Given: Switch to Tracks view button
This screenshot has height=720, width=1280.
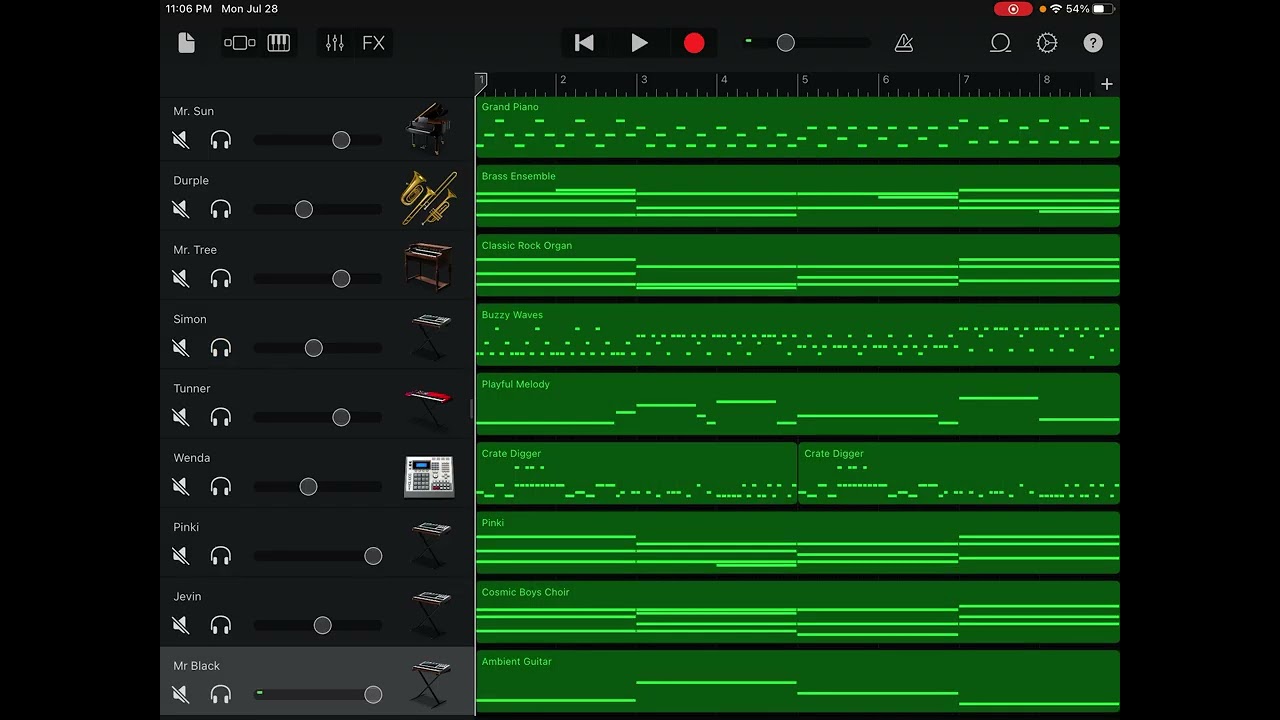Looking at the screenshot, I should coord(240,43).
